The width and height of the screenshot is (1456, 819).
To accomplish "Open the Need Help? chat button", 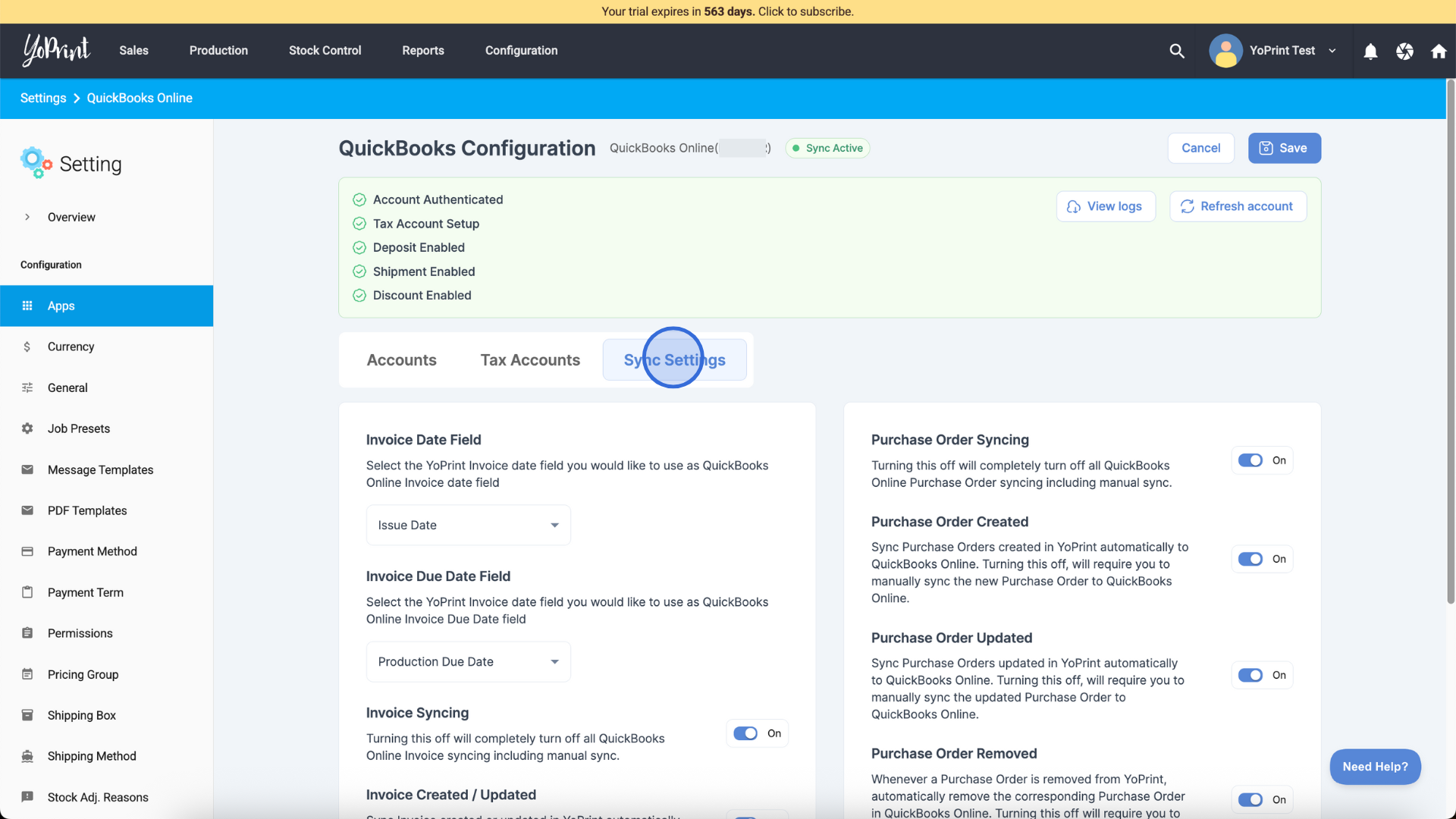I will [x=1375, y=767].
